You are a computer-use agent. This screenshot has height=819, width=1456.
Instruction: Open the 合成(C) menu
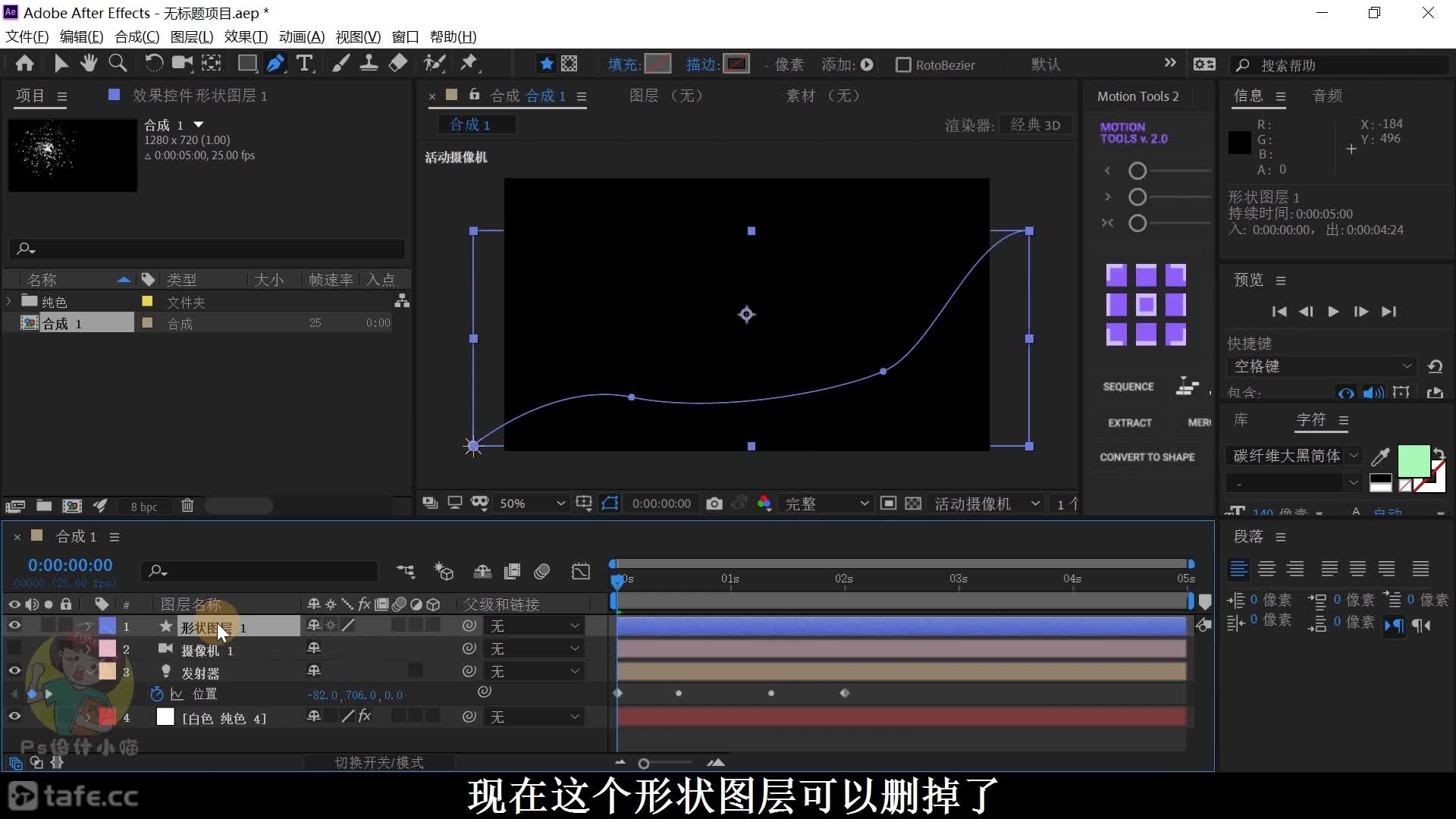(x=136, y=36)
